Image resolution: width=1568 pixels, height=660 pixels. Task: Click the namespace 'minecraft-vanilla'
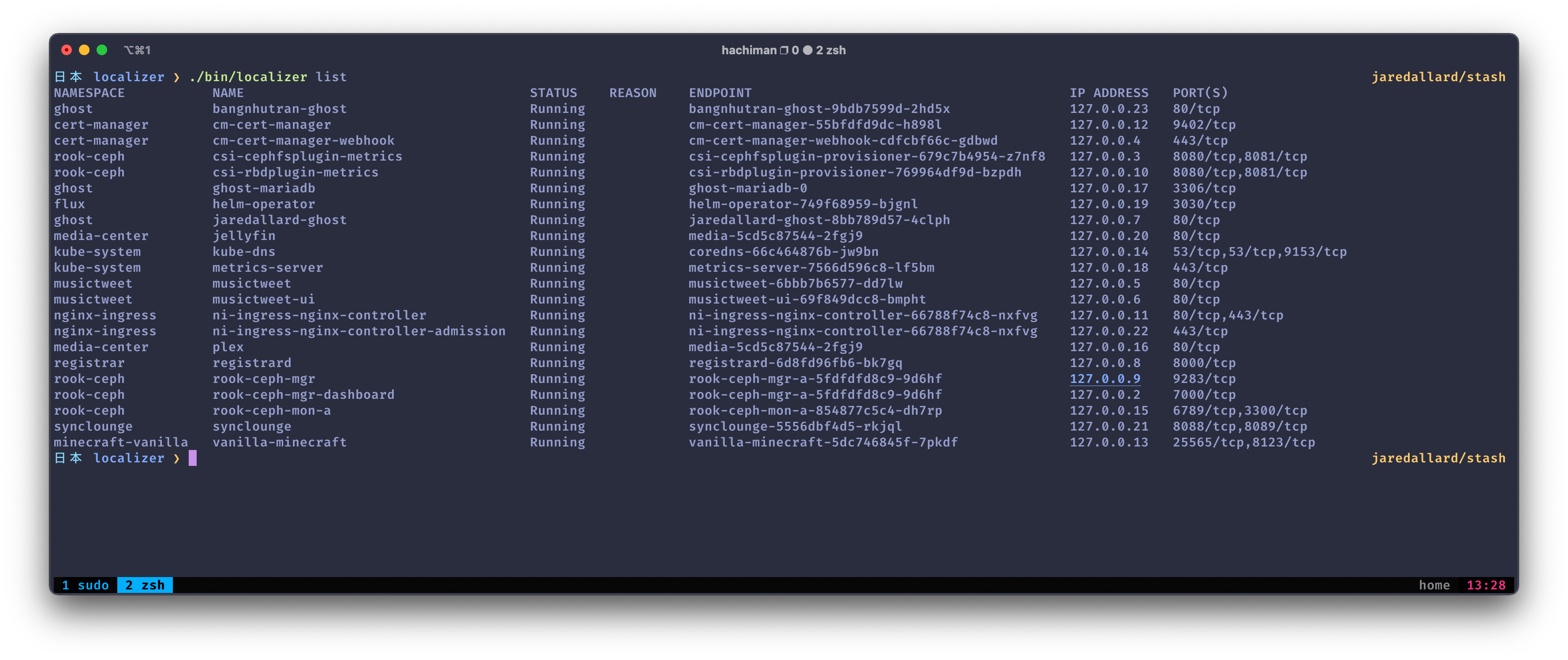[x=120, y=442]
